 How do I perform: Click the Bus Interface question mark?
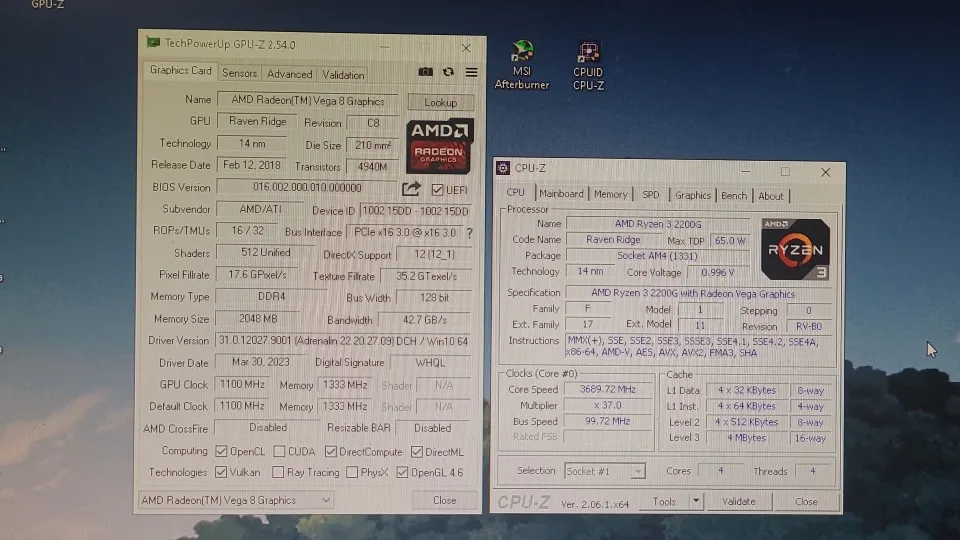pyautogui.click(x=470, y=233)
